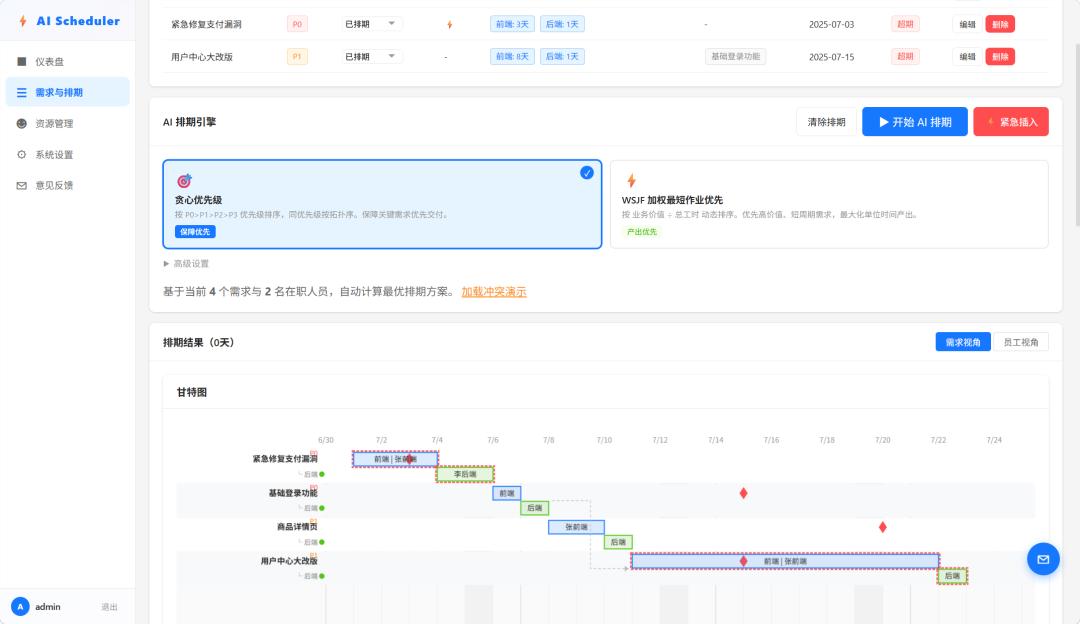
Task: Click 超期 tag in 紧急修复支付漏洞 row
Action: click(x=905, y=24)
